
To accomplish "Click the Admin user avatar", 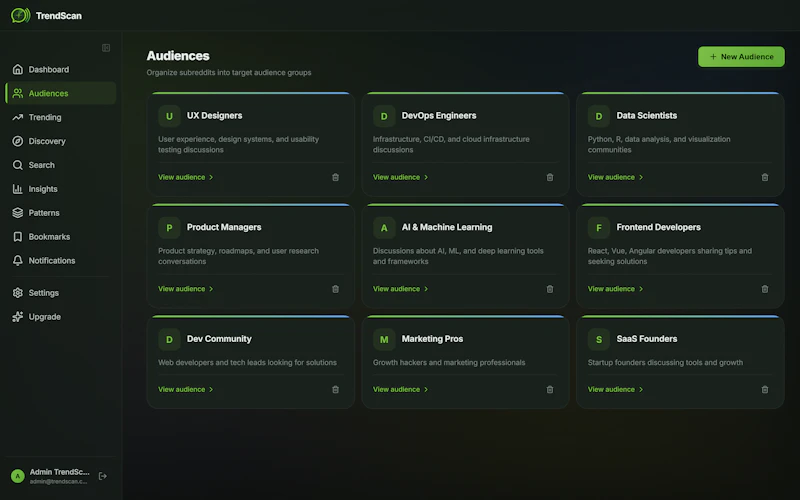I will pyautogui.click(x=18, y=476).
